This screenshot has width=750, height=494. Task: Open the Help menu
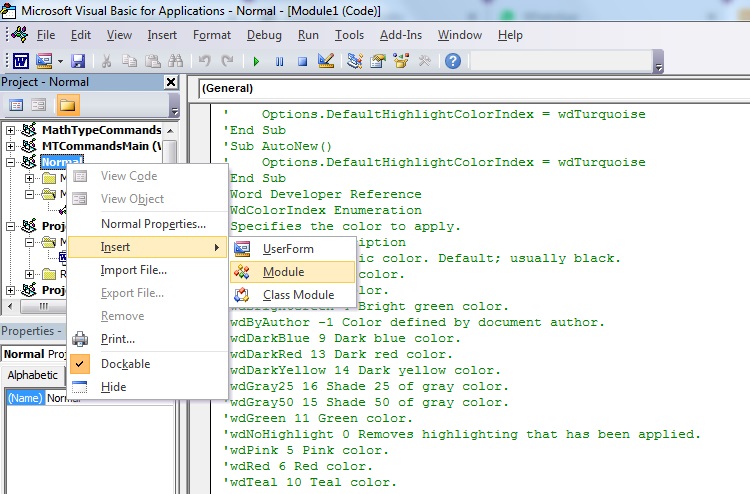510,35
